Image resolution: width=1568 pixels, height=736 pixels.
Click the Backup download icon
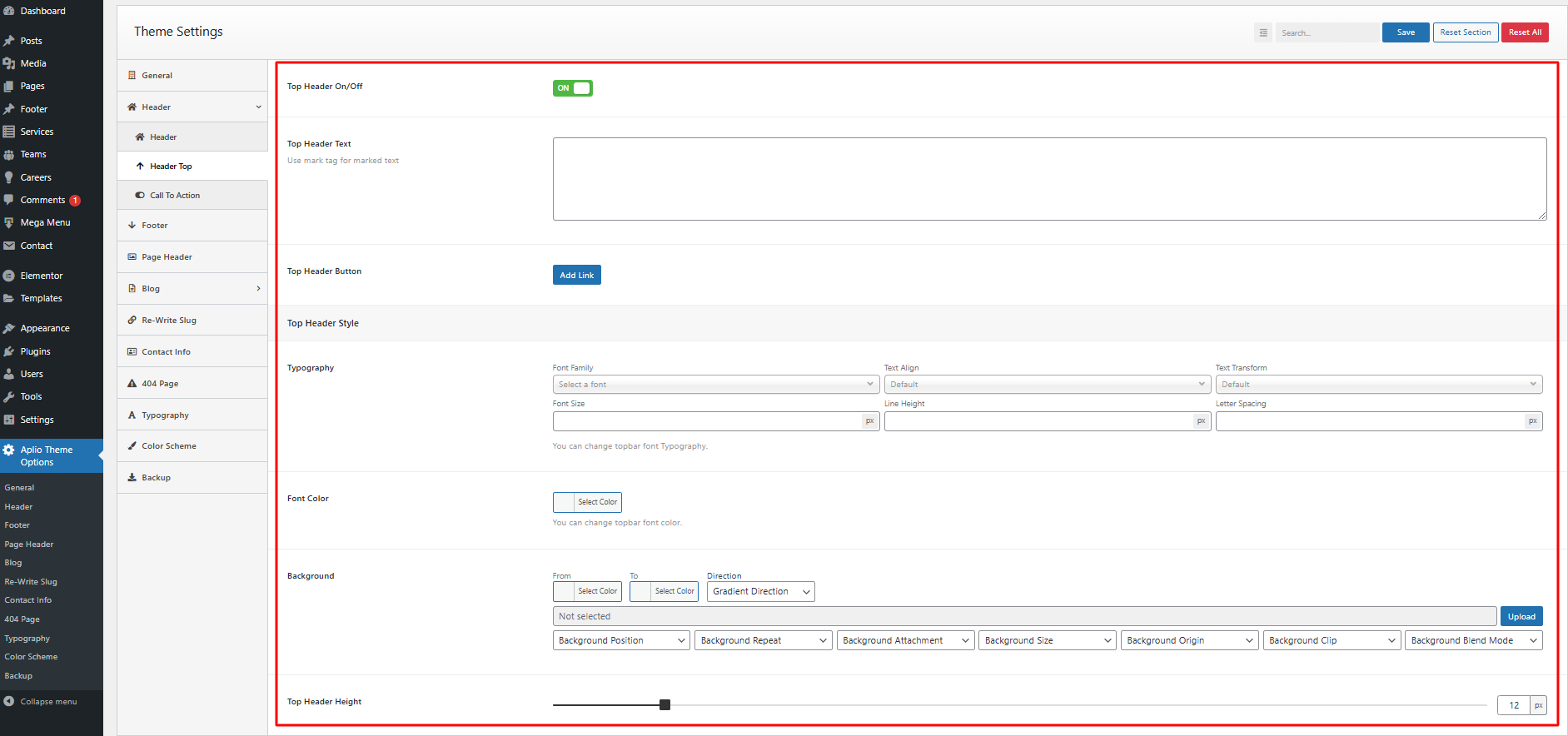pos(132,477)
